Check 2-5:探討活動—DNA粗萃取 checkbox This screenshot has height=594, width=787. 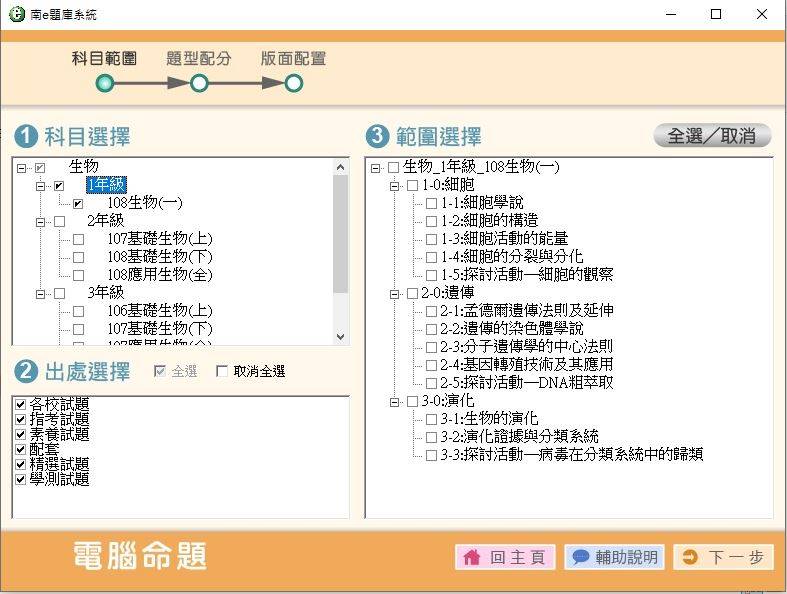click(x=431, y=383)
